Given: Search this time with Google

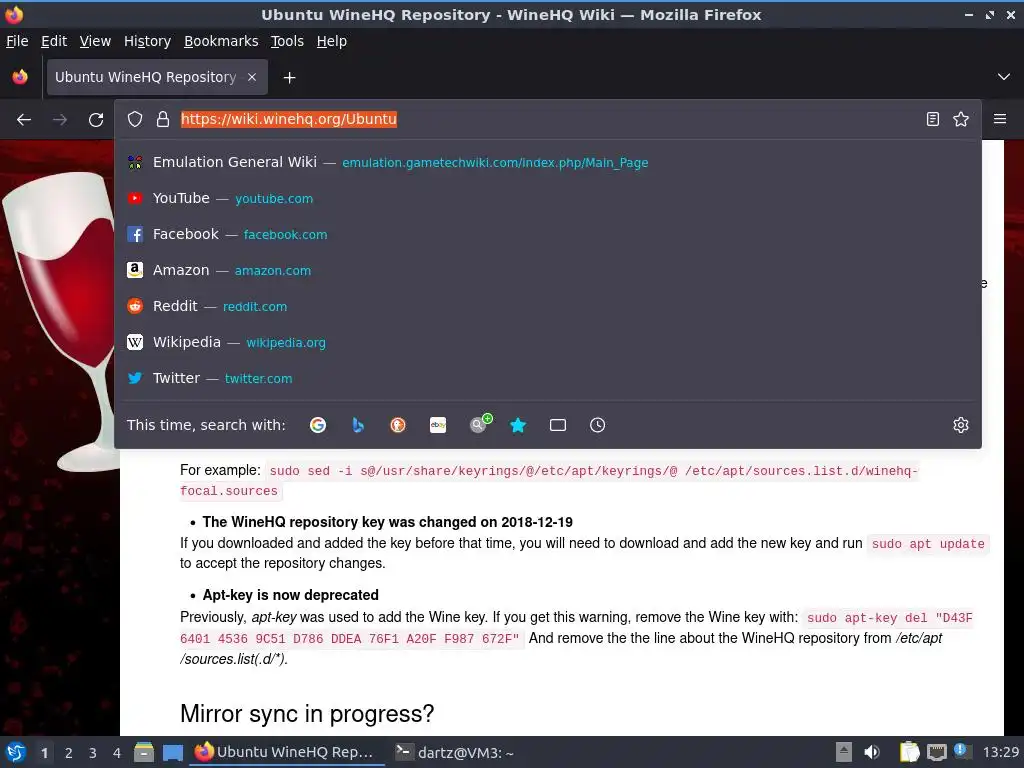Looking at the screenshot, I should 318,425.
